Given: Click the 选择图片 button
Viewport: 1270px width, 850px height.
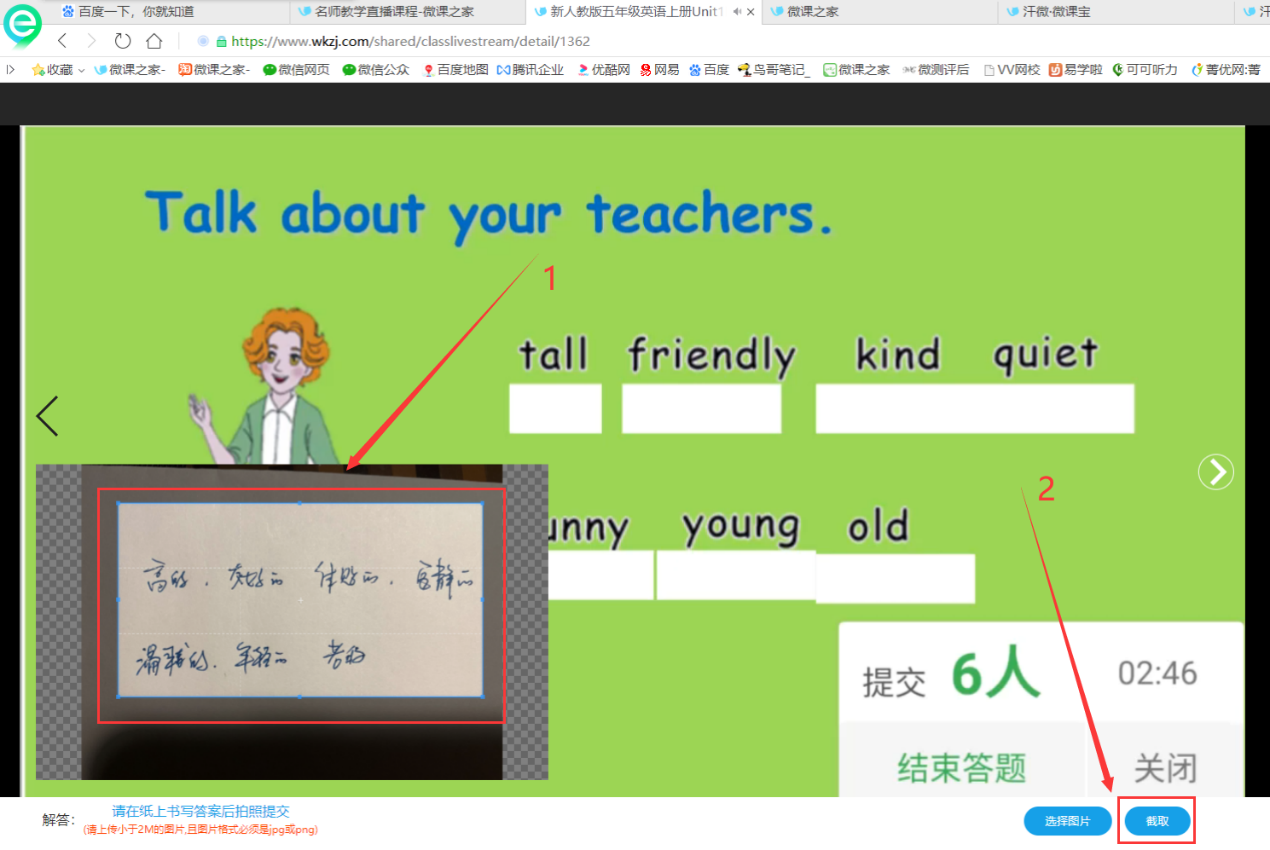Looking at the screenshot, I should coord(1067,821).
